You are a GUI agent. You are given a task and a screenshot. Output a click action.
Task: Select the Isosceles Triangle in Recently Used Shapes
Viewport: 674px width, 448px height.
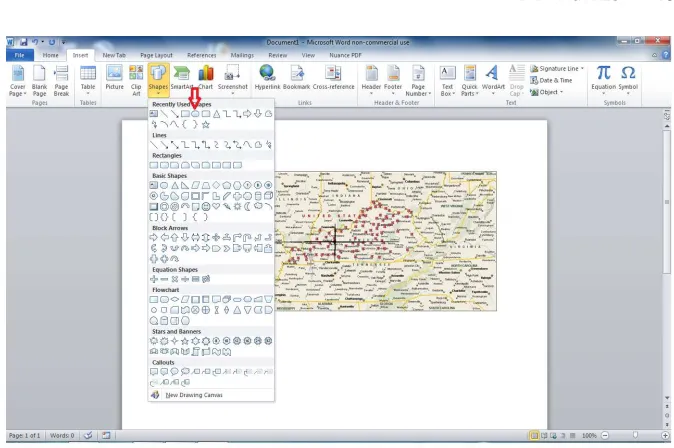[217, 114]
